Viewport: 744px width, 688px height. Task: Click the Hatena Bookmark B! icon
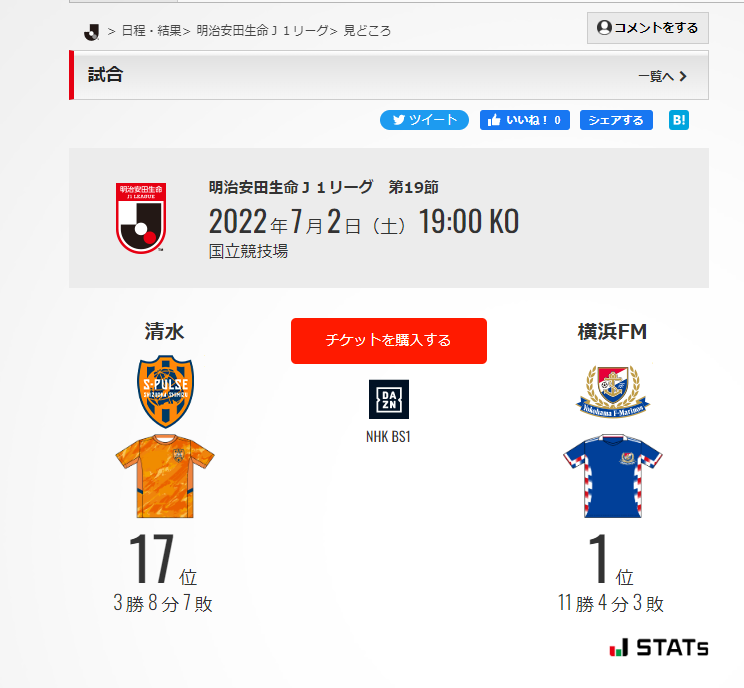click(x=679, y=120)
